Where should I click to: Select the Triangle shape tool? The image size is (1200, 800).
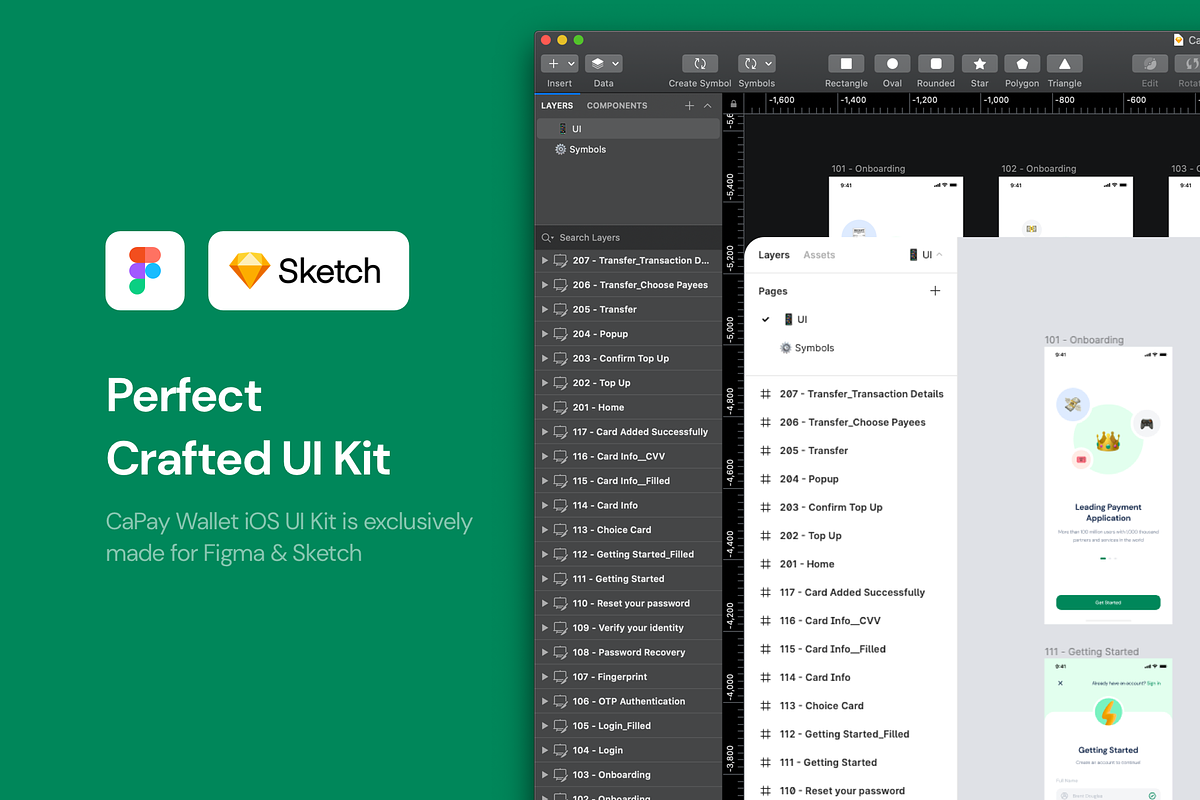pyautogui.click(x=1065, y=63)
